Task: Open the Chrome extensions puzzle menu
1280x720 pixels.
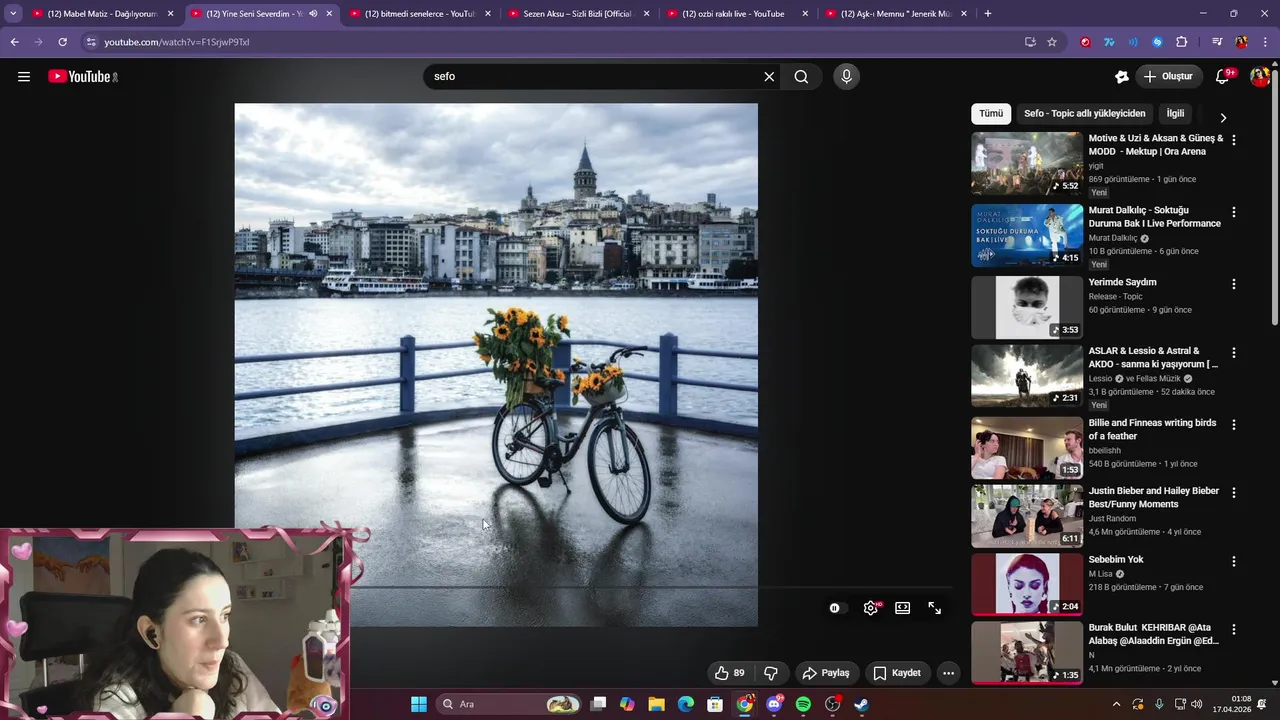Action: tap(1182, 42)
